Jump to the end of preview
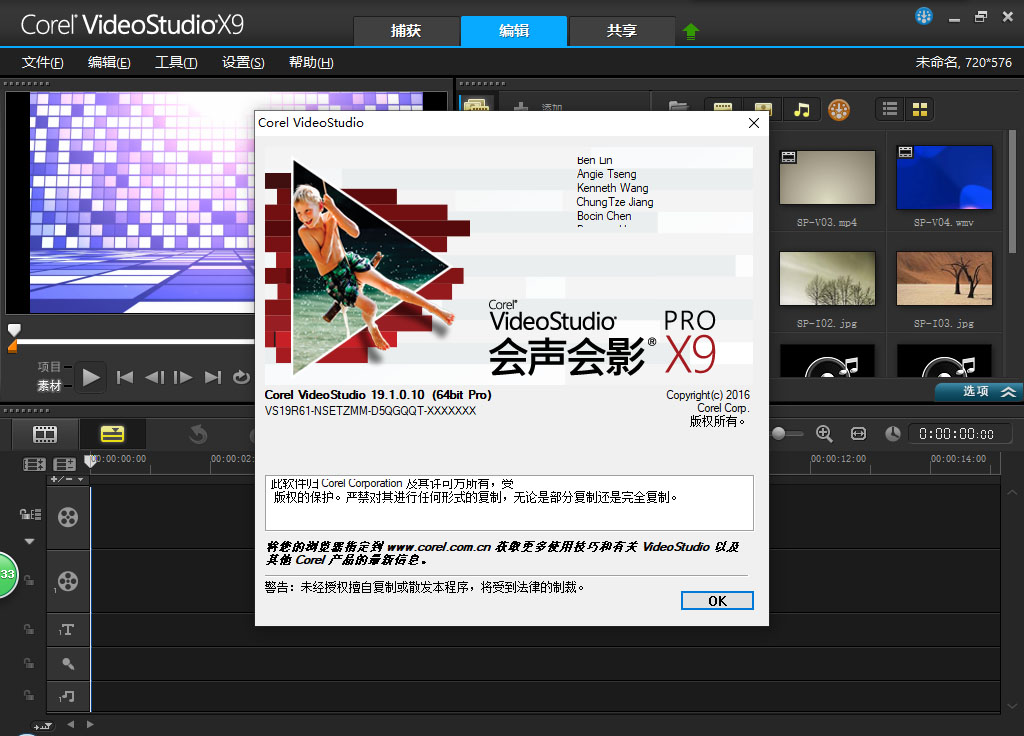 click(213, 377)
